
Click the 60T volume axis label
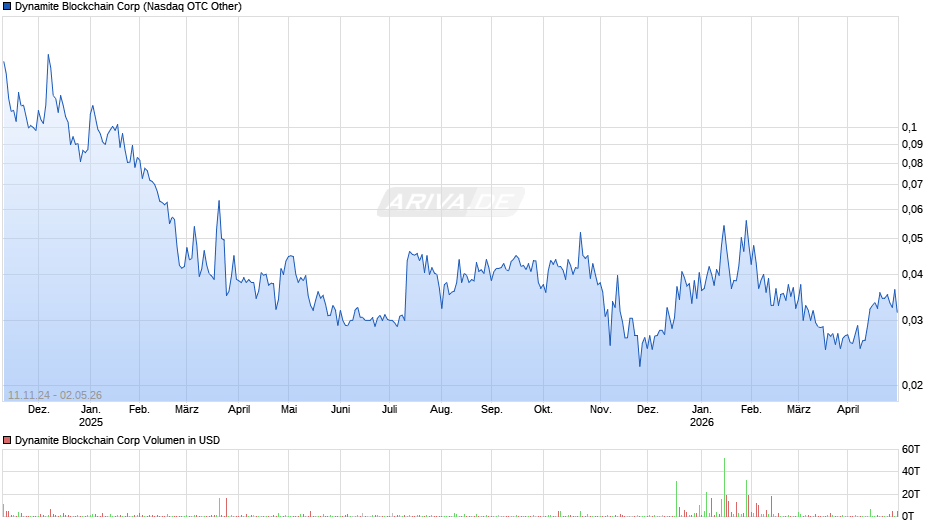point(911,449)
